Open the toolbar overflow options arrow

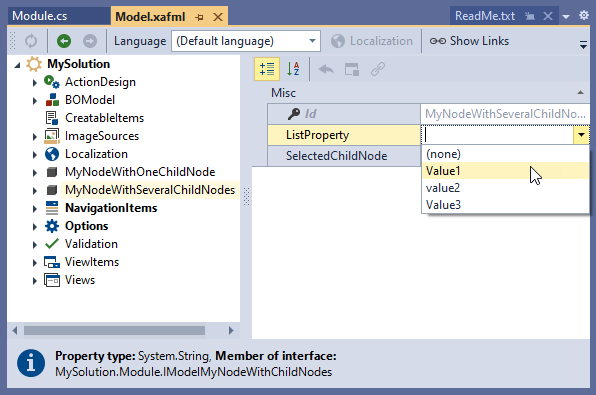(583, 44)
